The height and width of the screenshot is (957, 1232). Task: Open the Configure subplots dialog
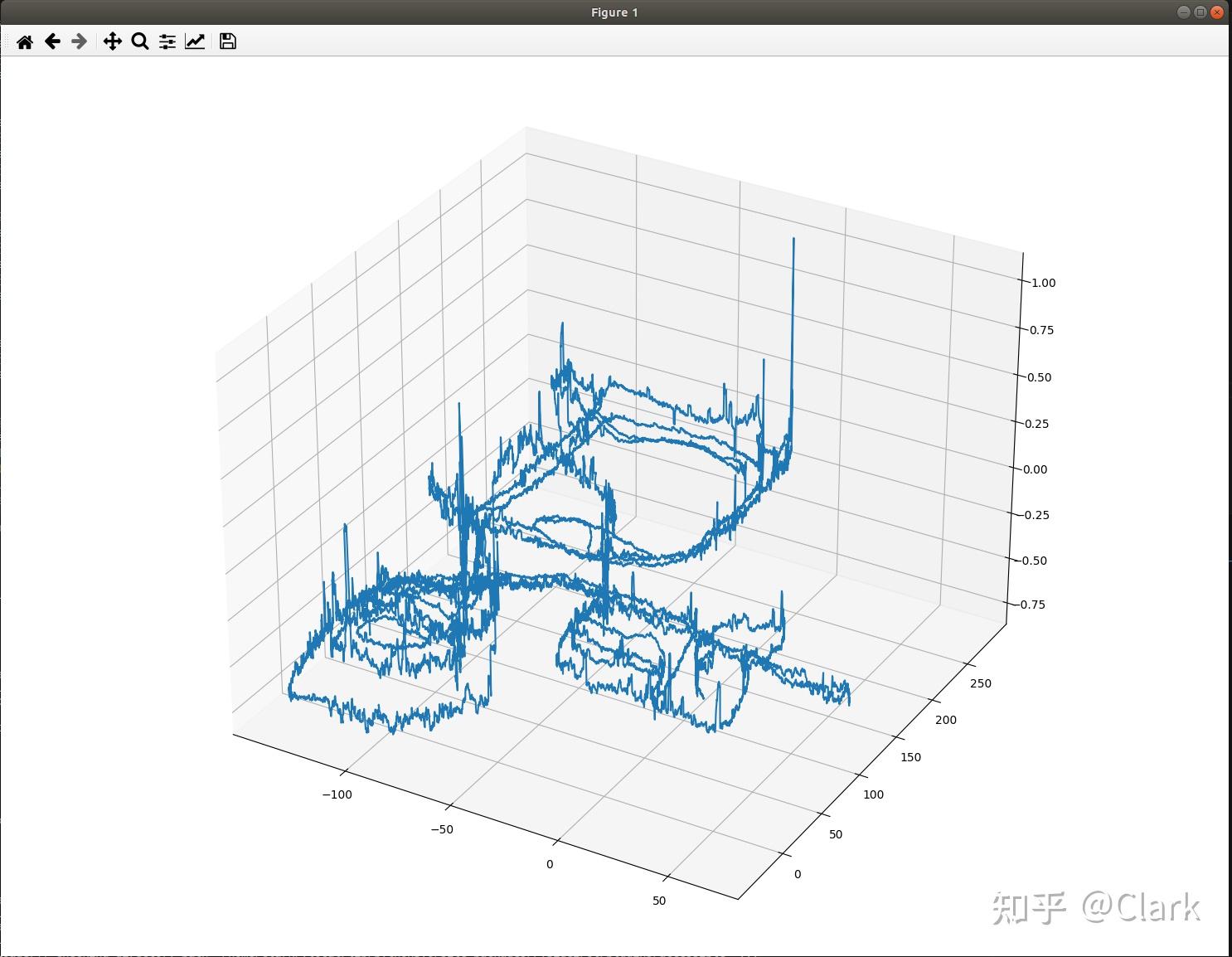pyautogui.click(x=167, y=41)
